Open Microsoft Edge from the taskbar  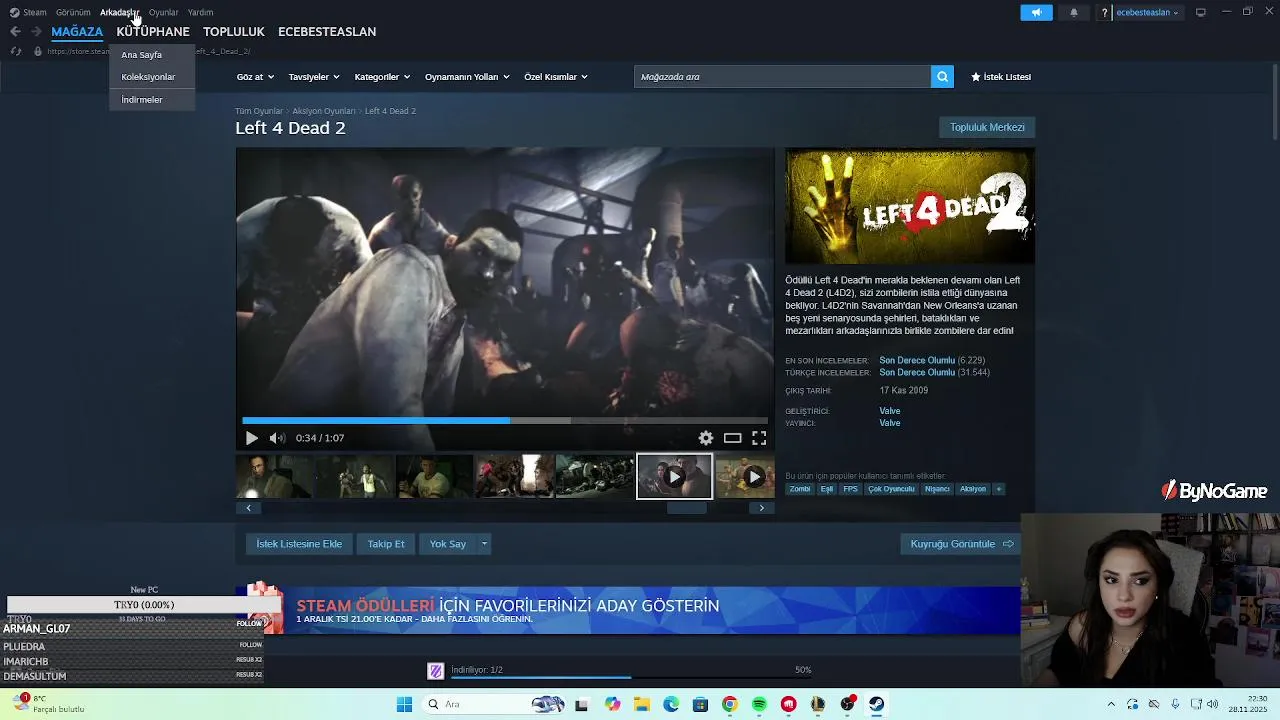(x=671, y=704)
